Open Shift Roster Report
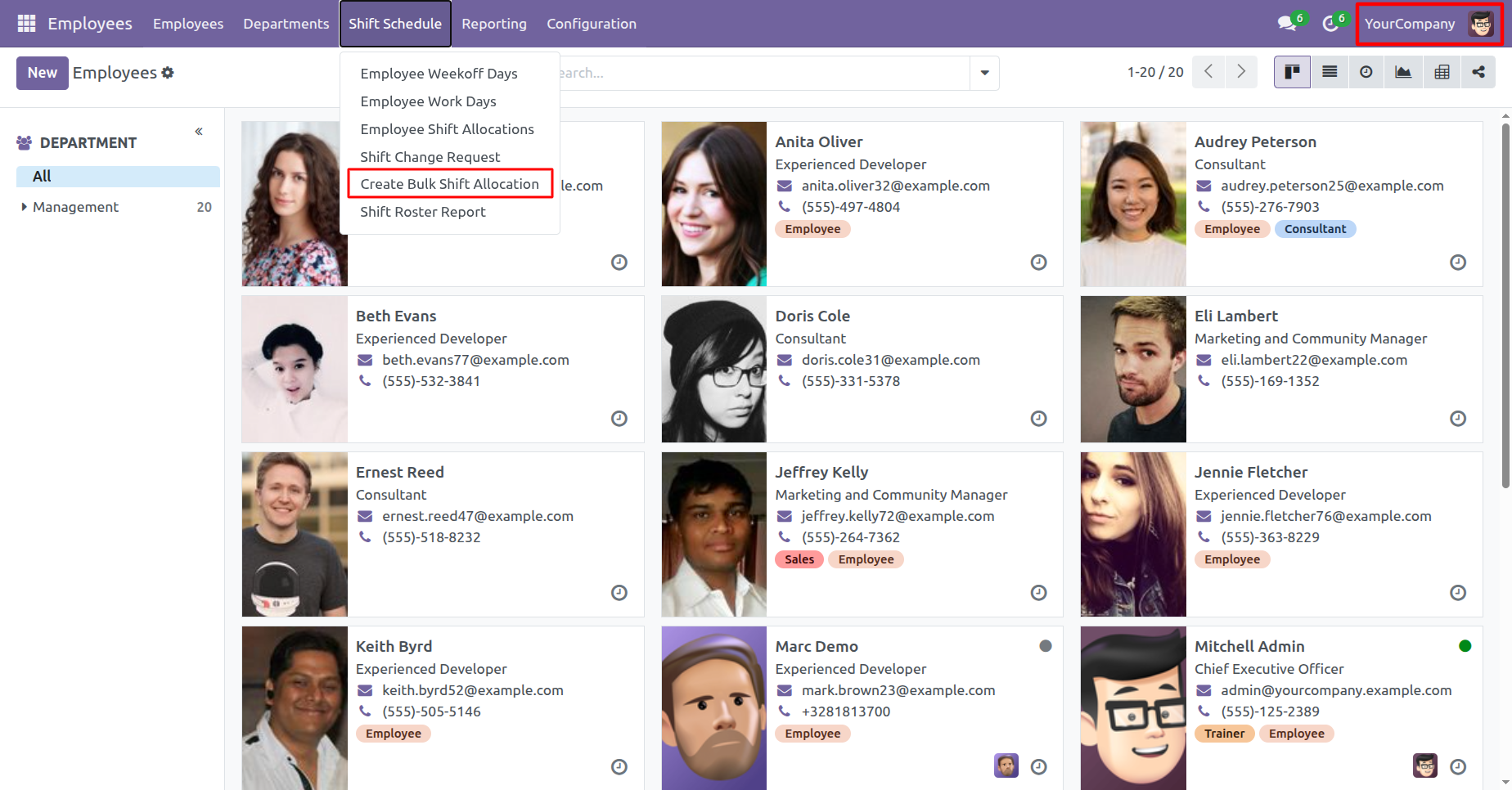The height and width of the screenshot is (790, 1512). (423, 212)
